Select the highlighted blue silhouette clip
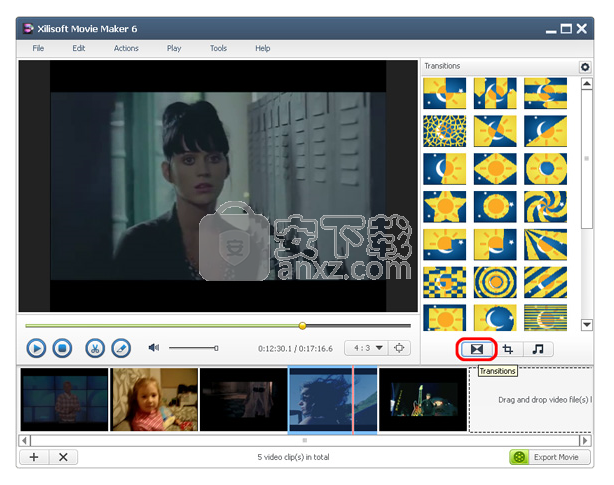The image size is (614, 485). (x=333, y=400)
